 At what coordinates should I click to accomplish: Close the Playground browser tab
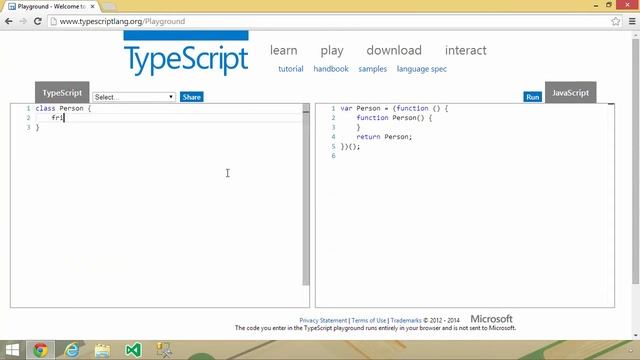tap(93, 7)
